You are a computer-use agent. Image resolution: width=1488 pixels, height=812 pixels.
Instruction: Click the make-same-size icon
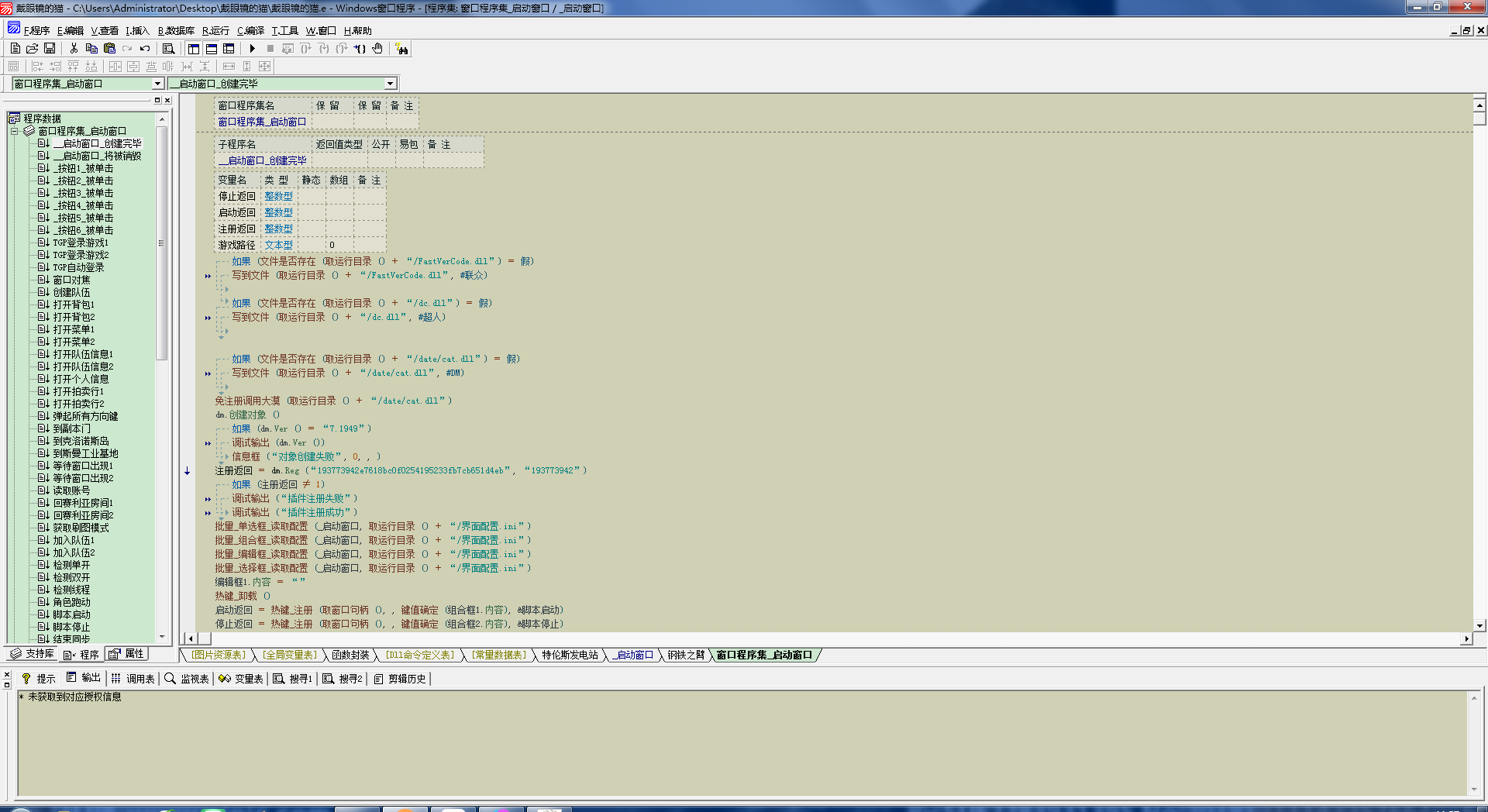[265, 66]
